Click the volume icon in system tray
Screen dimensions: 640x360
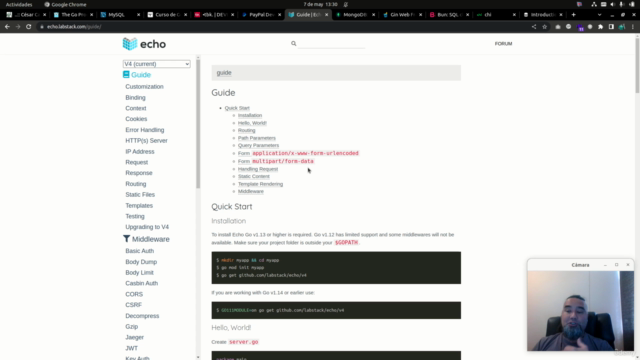[x=612, y=4]
